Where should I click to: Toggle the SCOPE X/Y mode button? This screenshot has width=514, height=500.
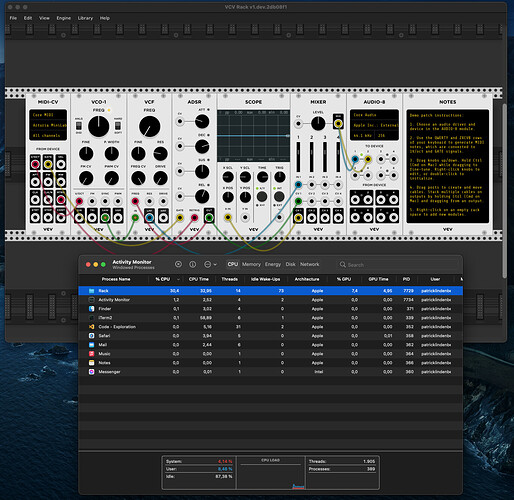click(262, 196)
